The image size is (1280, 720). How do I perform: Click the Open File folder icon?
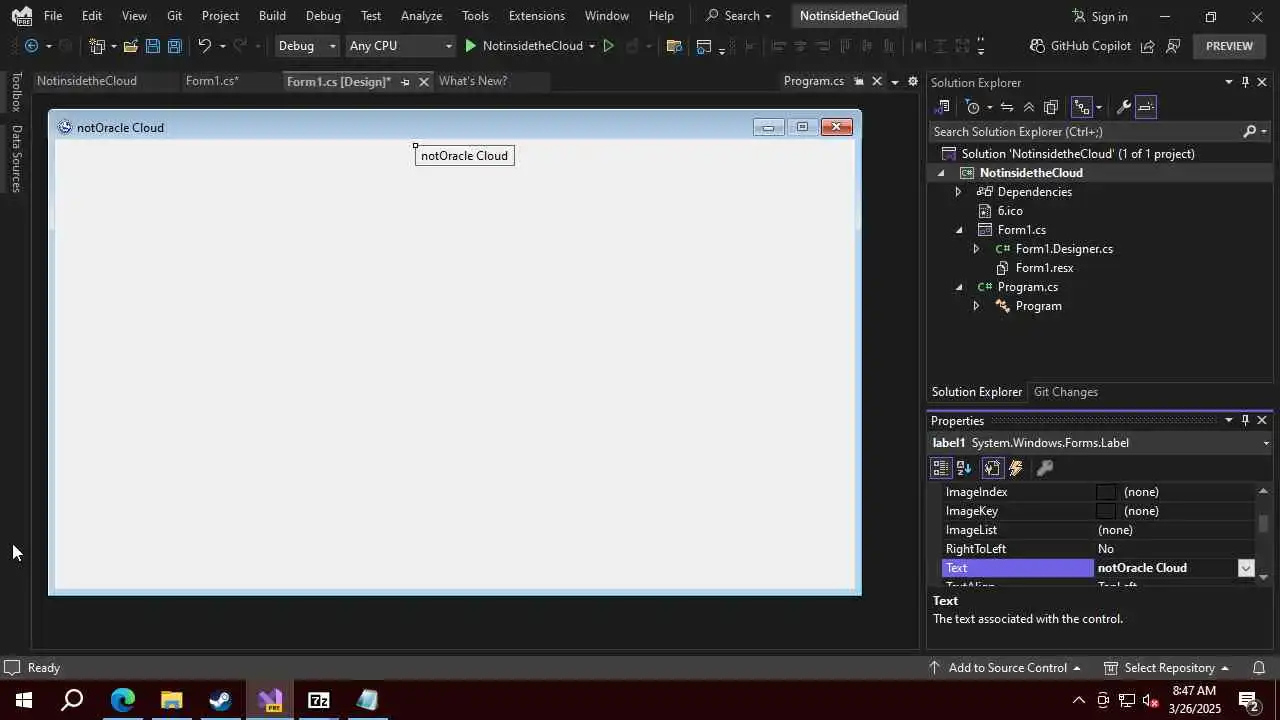pos(130,46)
